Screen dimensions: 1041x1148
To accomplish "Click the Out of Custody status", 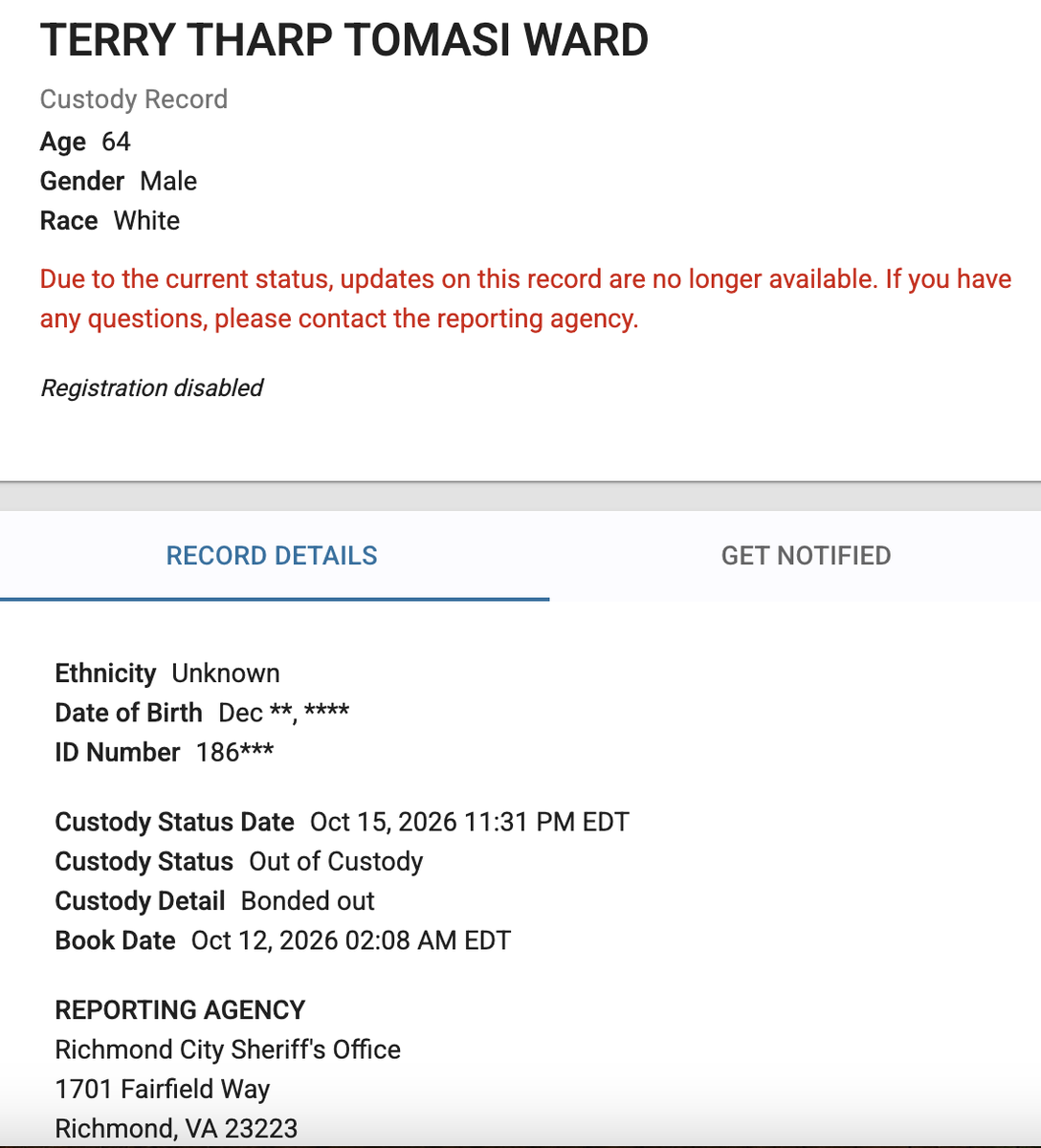I will pos(336,861).
